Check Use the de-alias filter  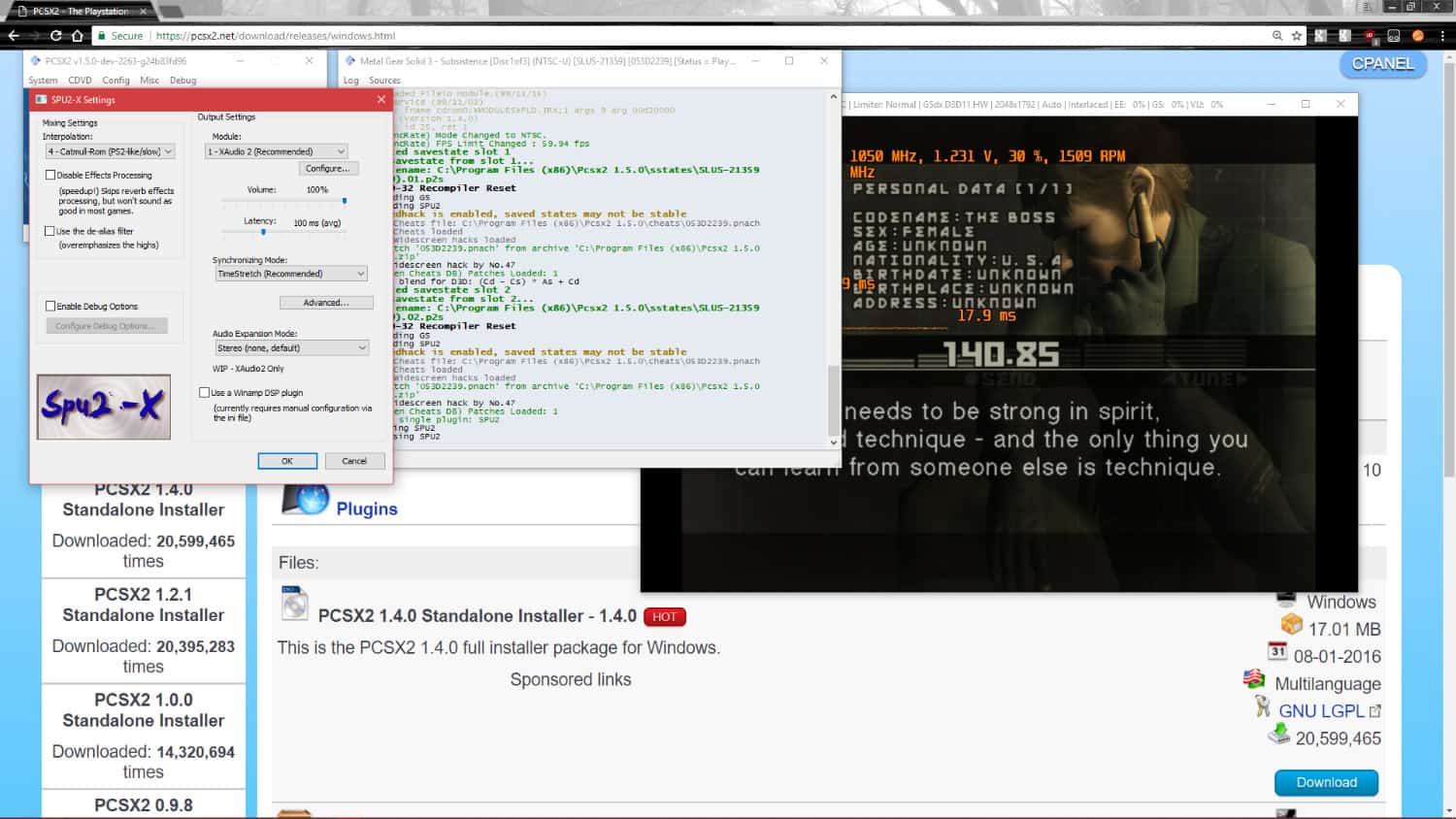pyautogui.click(x=50, y=231)
